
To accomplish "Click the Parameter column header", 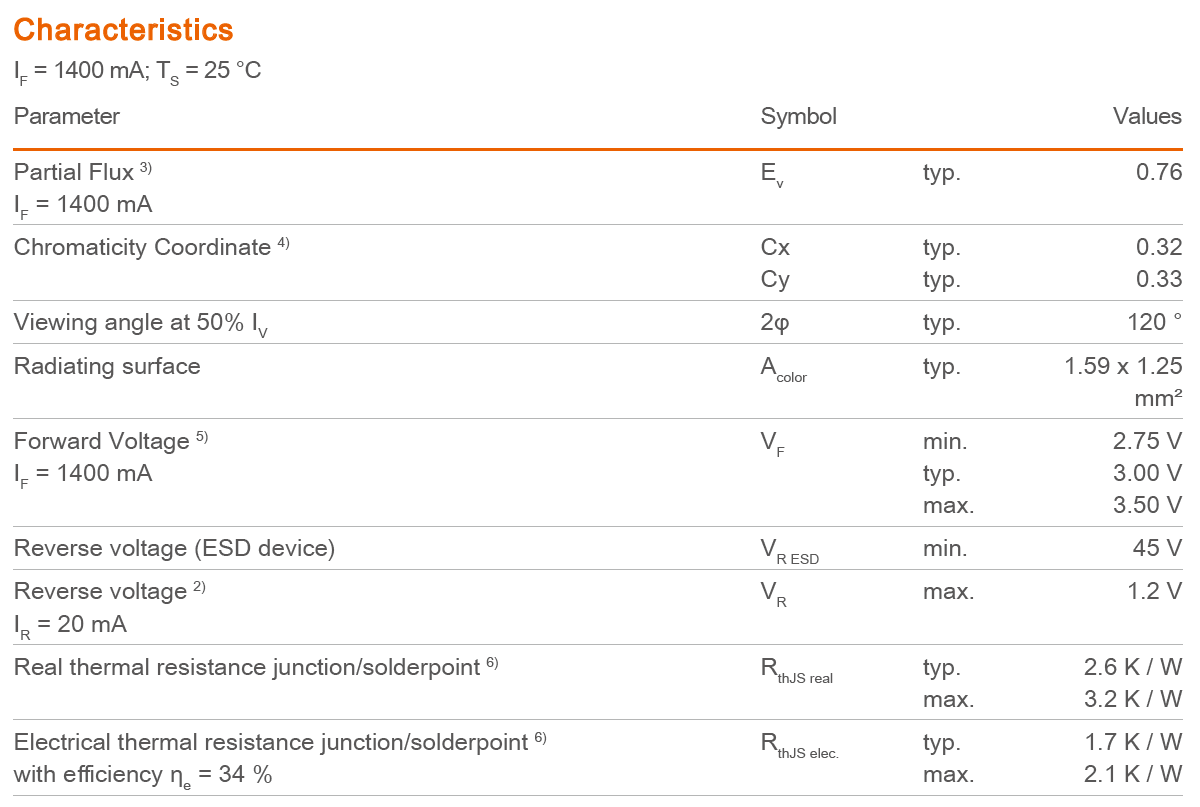I will coord(66,116).
